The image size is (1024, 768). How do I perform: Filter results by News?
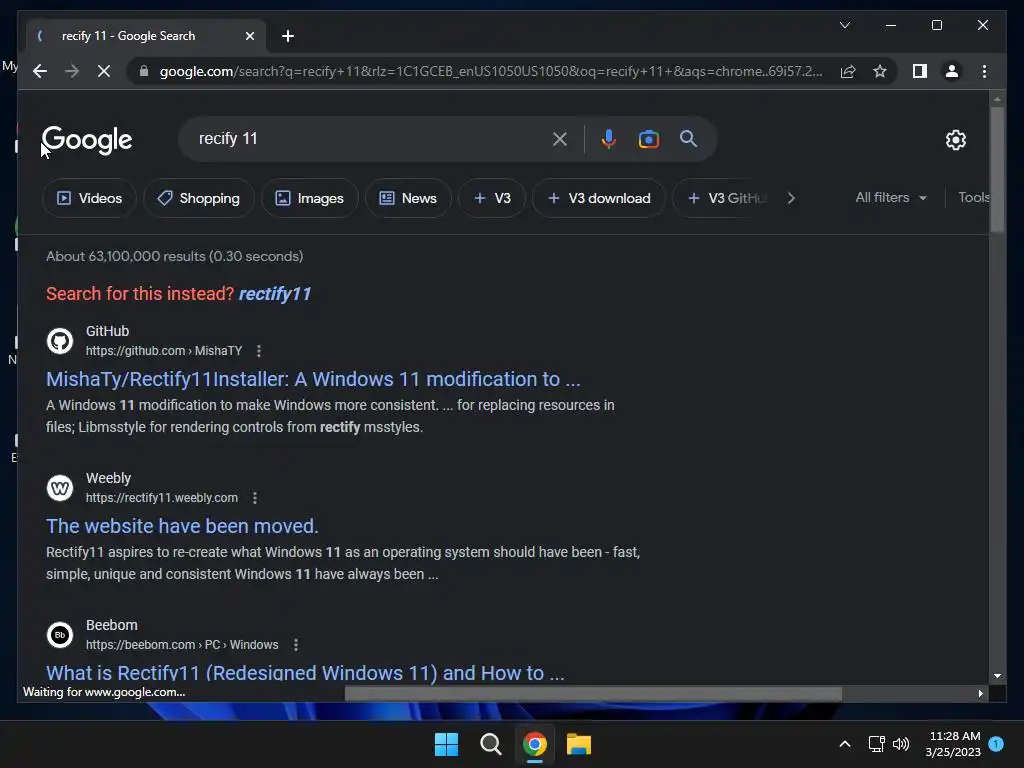tap(408, 198)
